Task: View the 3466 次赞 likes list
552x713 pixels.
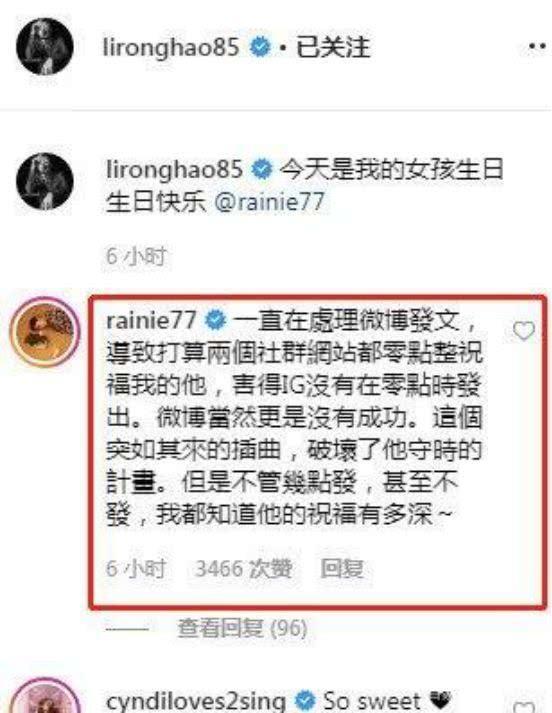Action: pyautogui.click(x=243, y=568)
